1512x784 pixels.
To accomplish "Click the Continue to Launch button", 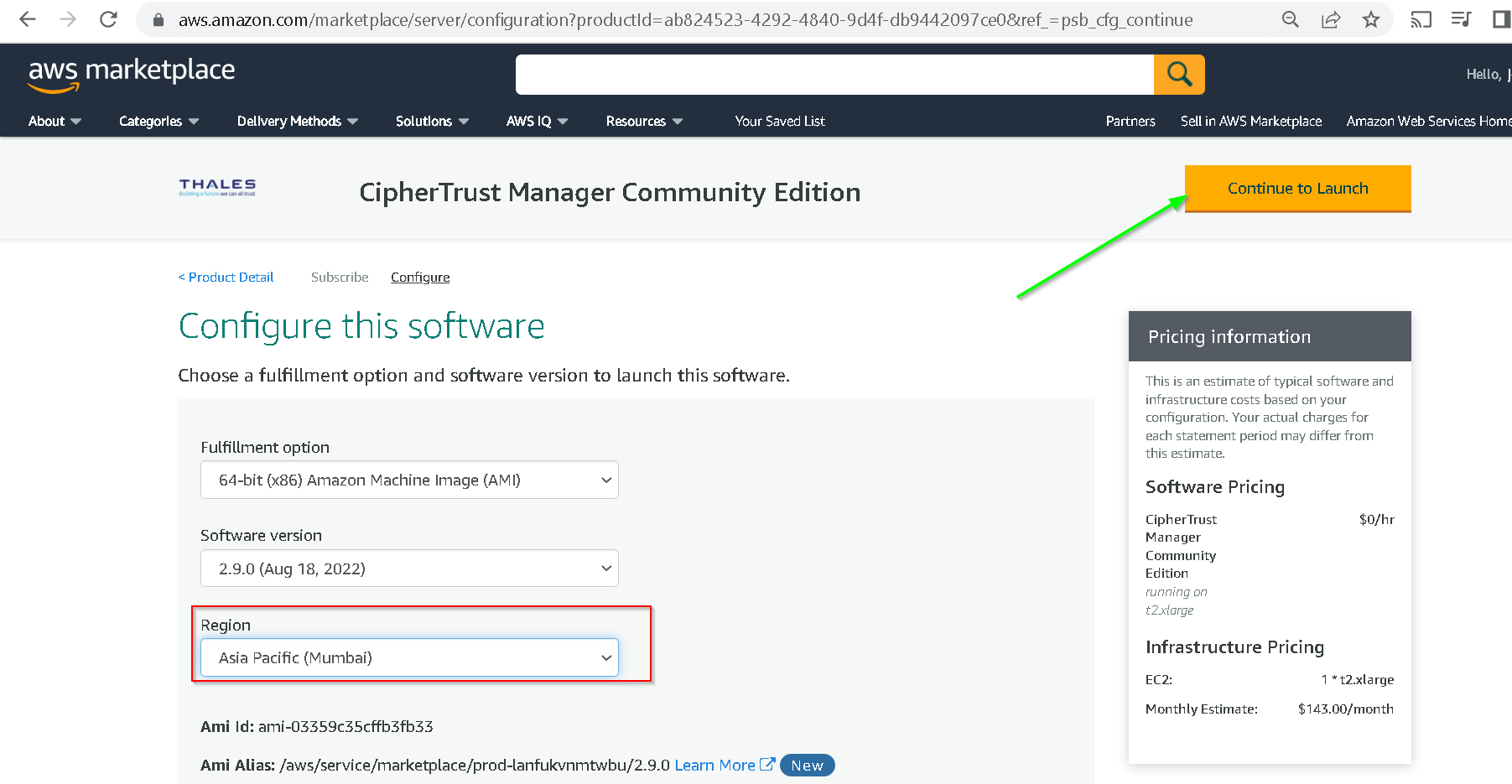I will click(1297, 189).
